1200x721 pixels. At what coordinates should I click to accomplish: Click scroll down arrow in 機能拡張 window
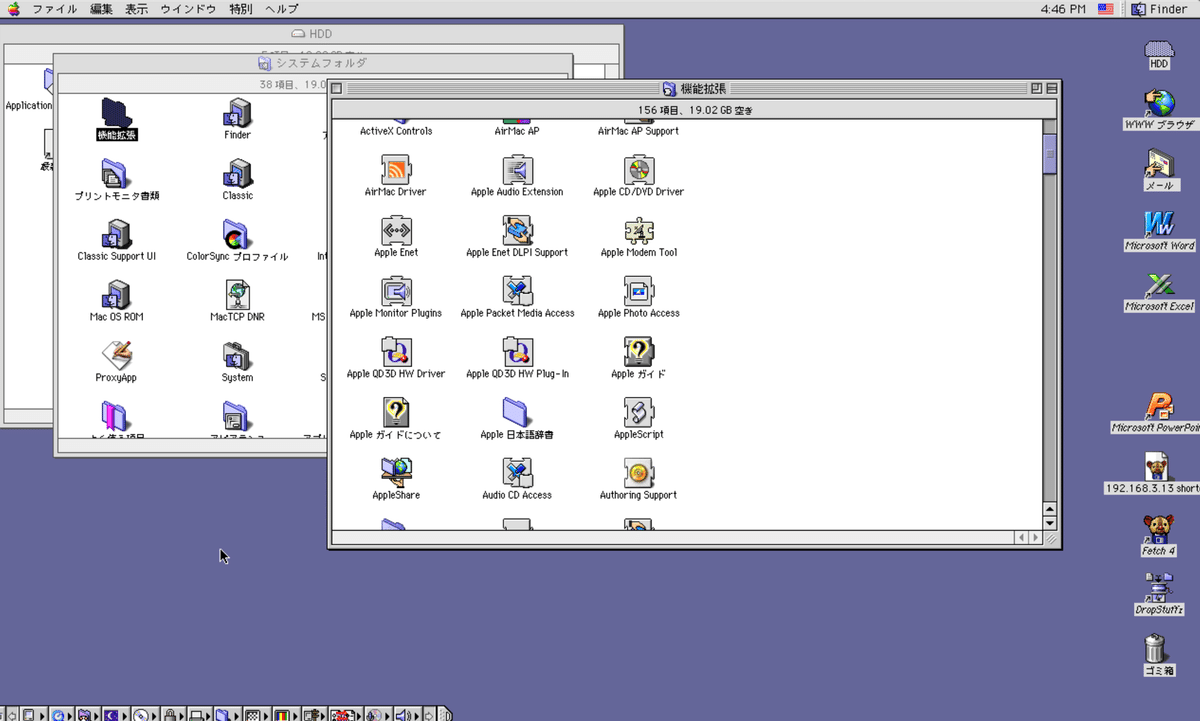click(1049, 522)
